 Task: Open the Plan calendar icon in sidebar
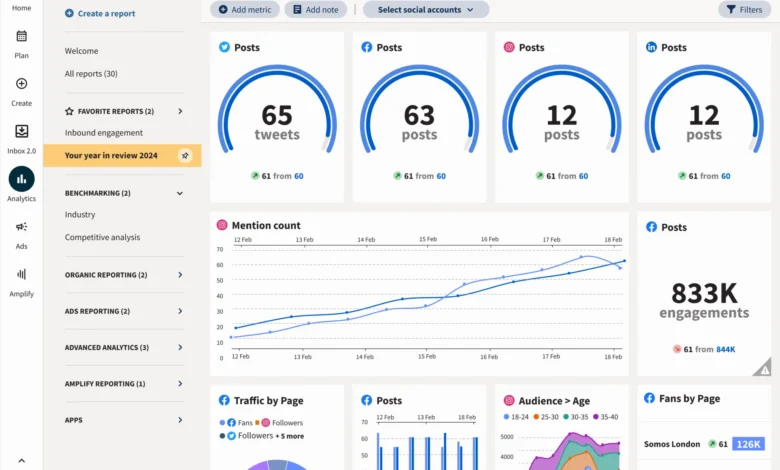click(21, 36)
